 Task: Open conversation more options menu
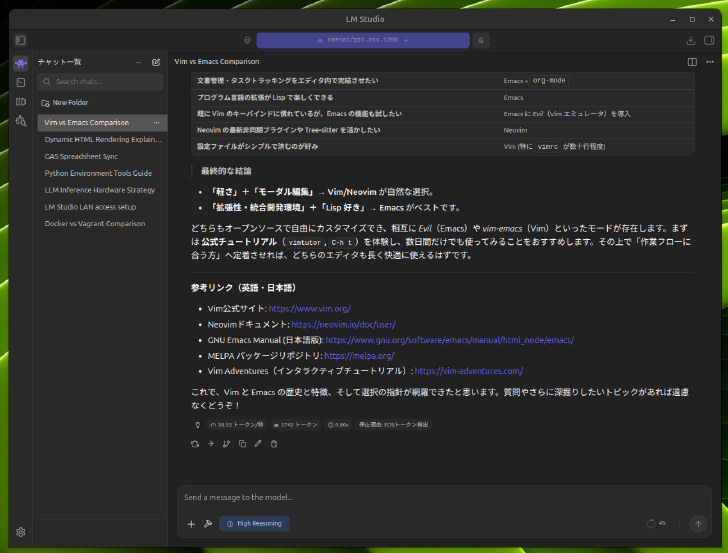click(x=710, y=62)
